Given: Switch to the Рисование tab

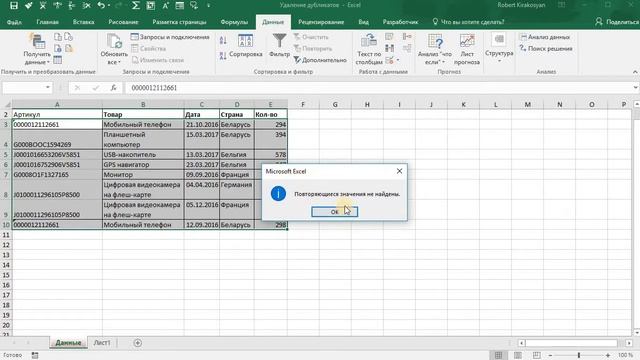Looking at the screenshot, I should pyautogui.click(x=123, y=22).
